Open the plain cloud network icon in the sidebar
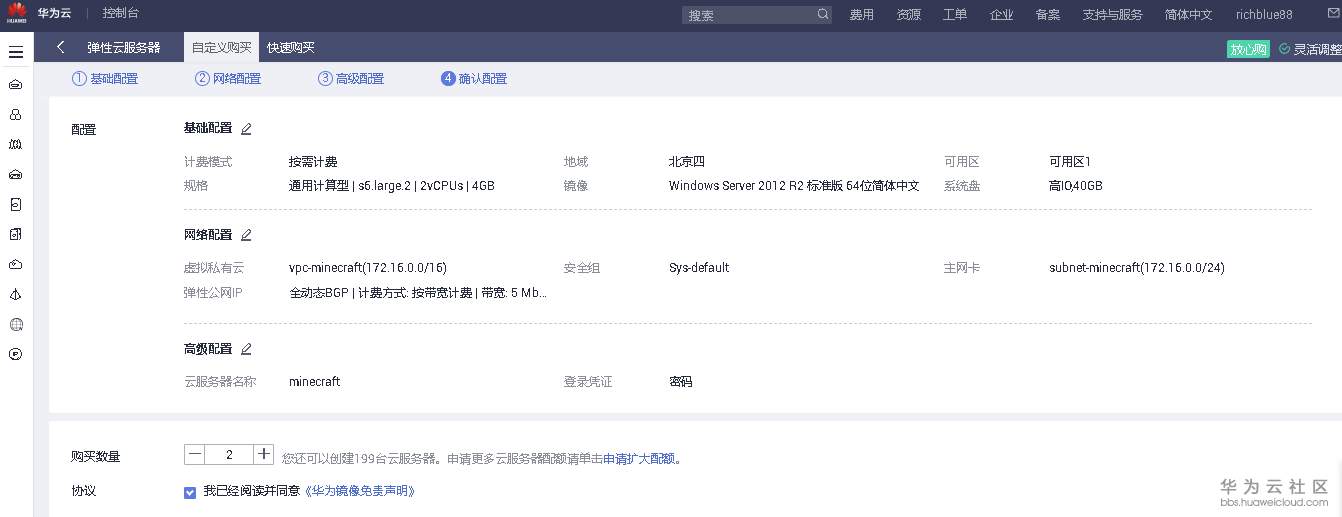 point(16,265)
